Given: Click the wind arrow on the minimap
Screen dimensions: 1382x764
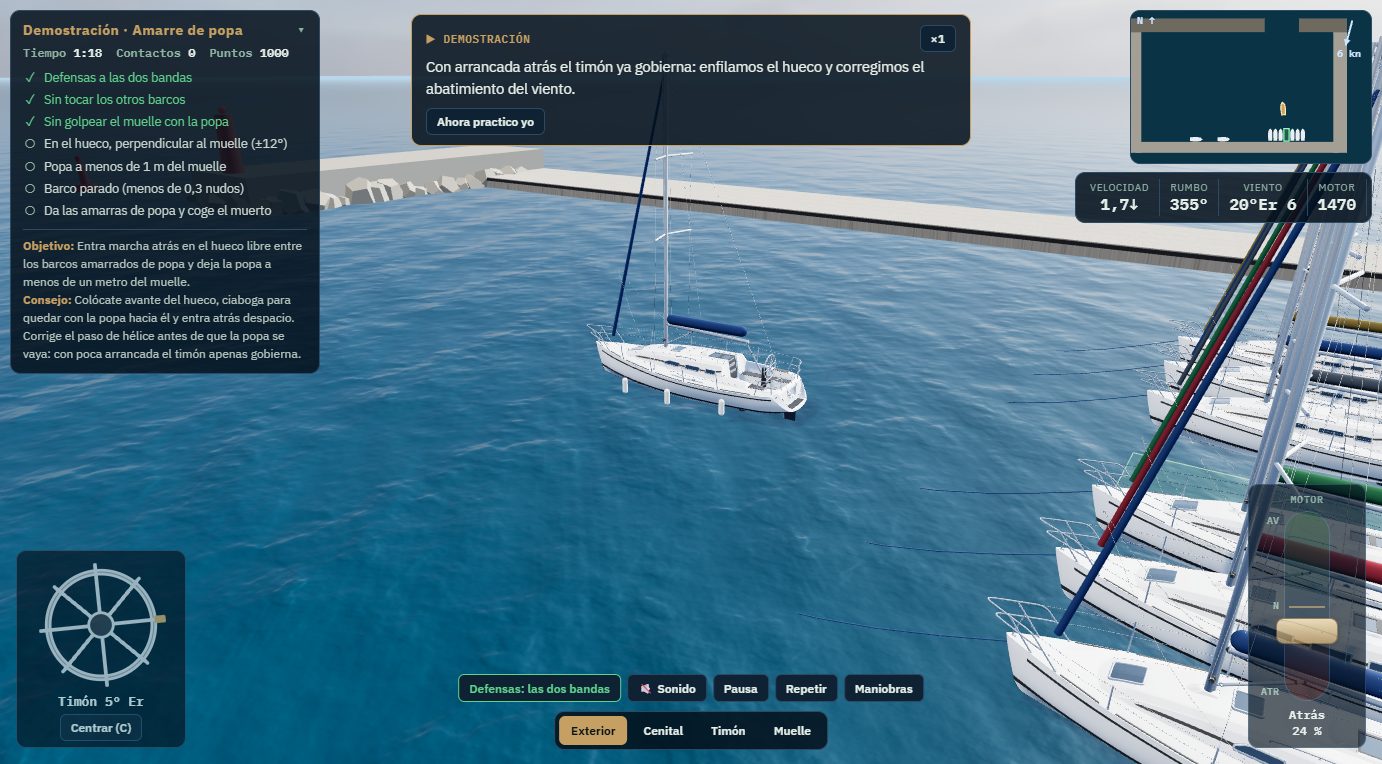Looking at the screenshot, I should pos(1348,31).
